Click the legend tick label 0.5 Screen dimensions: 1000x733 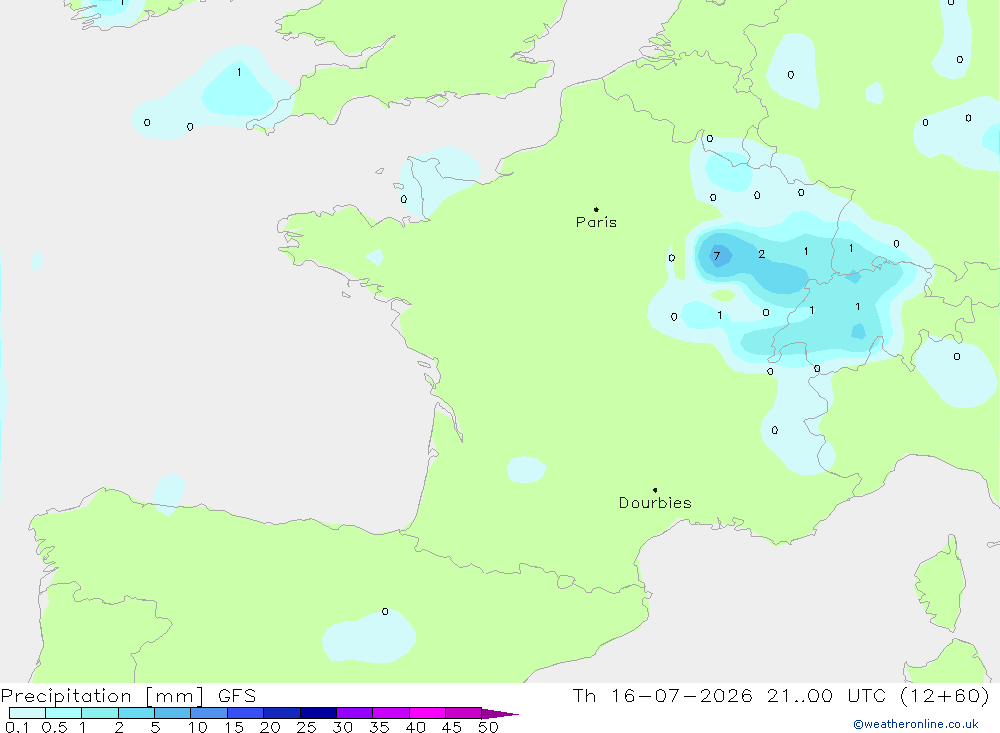(54, 727)
